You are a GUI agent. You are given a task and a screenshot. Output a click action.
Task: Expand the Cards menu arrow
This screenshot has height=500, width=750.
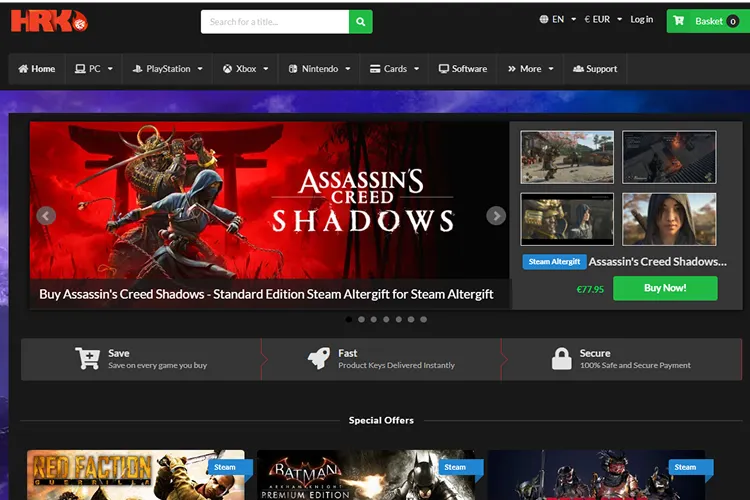417,69
